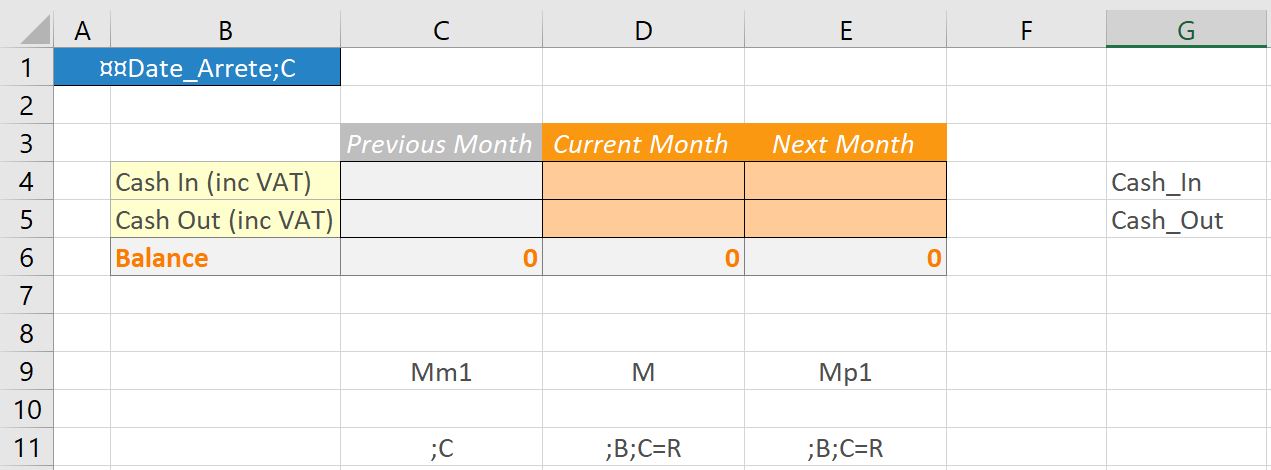The width and height of the screenshot is (1271, 470).
Task: Select the Next Month header cell
Action: [x=845, y=143]
